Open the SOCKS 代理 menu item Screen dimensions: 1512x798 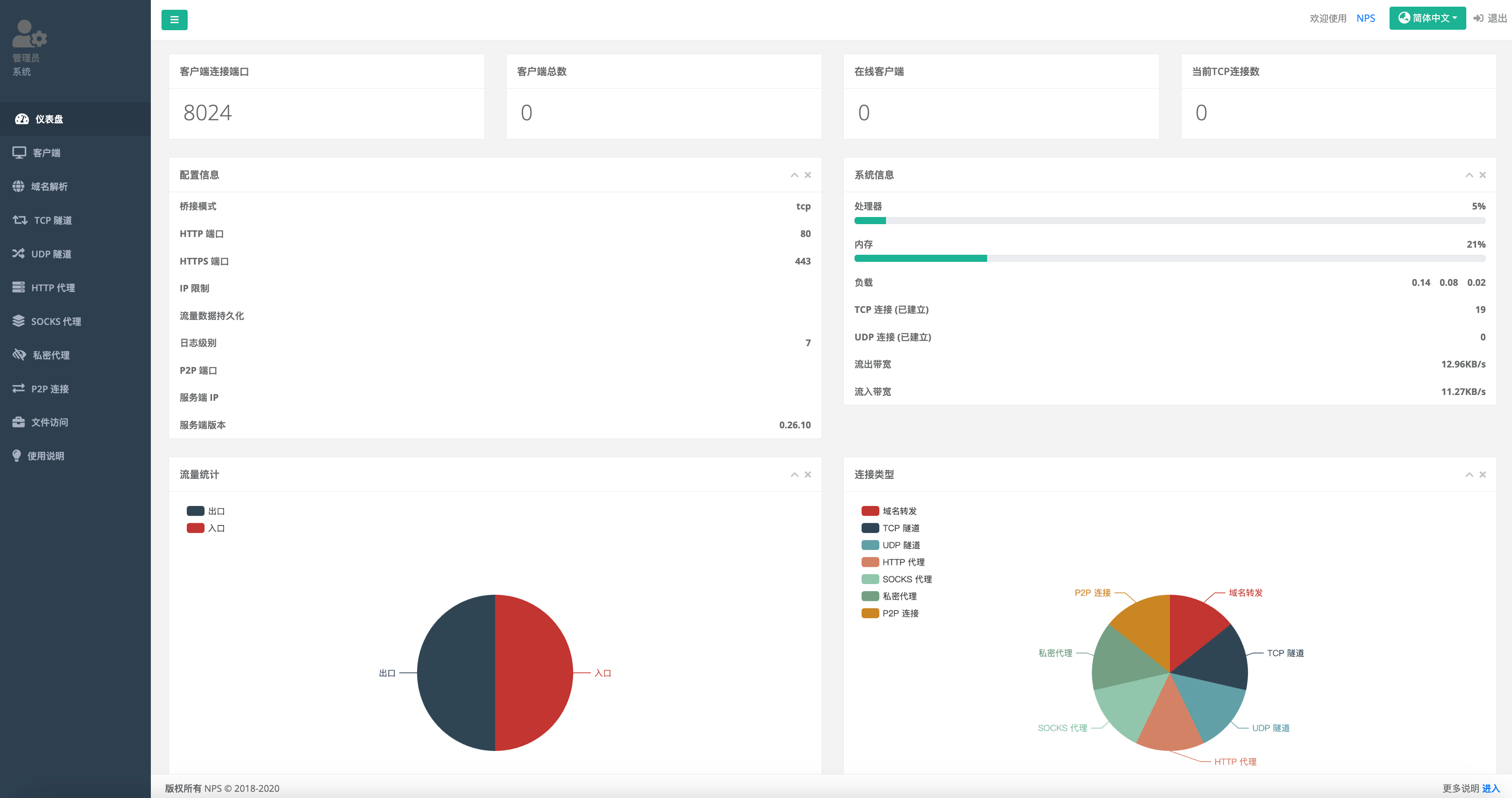click(x=75, y=322)
